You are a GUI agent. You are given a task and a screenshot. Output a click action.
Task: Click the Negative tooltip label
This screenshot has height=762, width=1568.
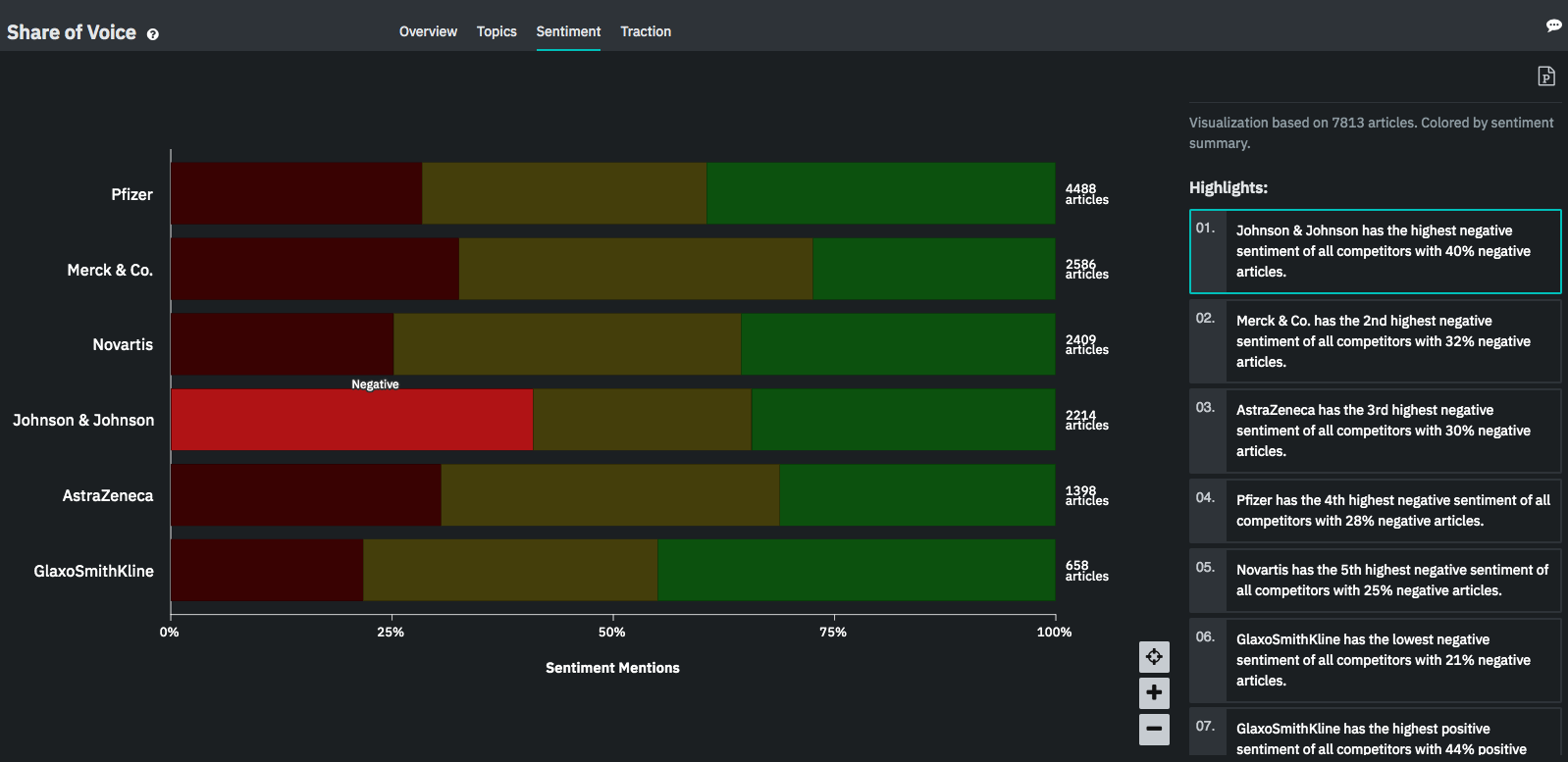[x=375, y=384]
